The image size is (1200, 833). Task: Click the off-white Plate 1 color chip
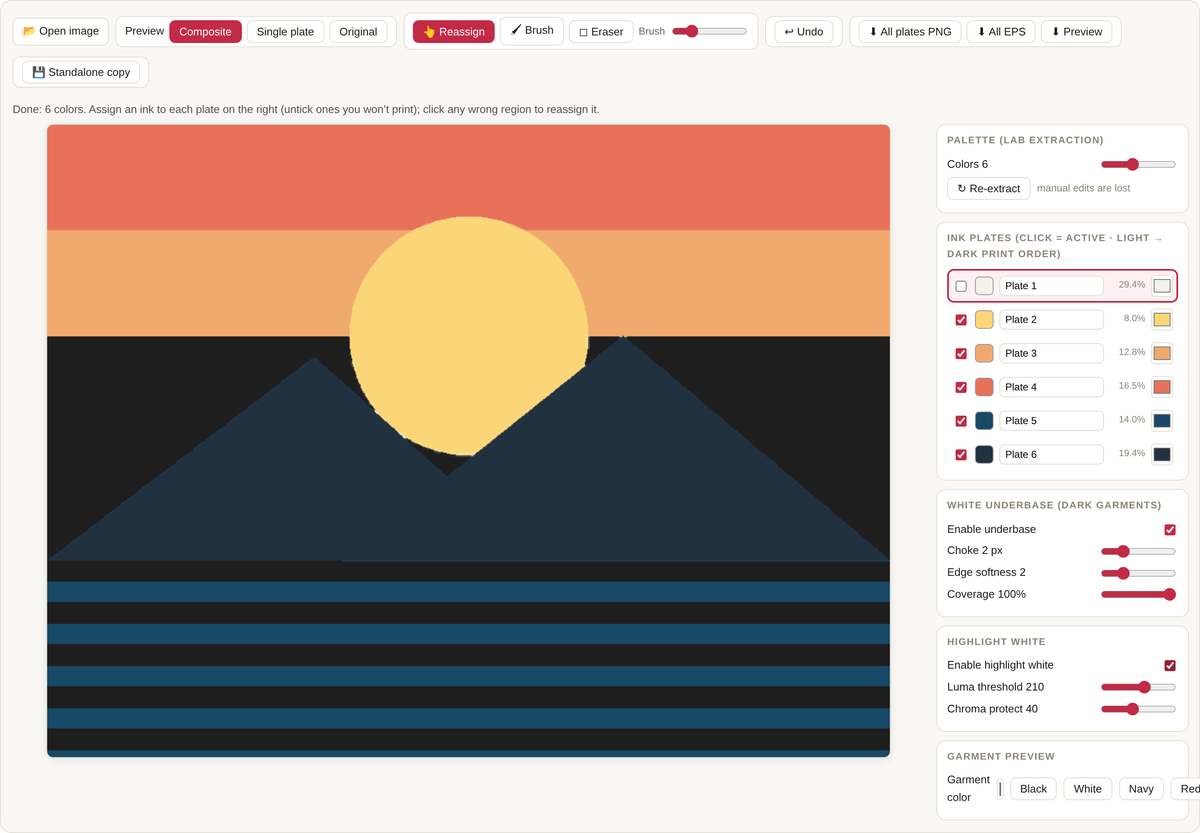984,286
